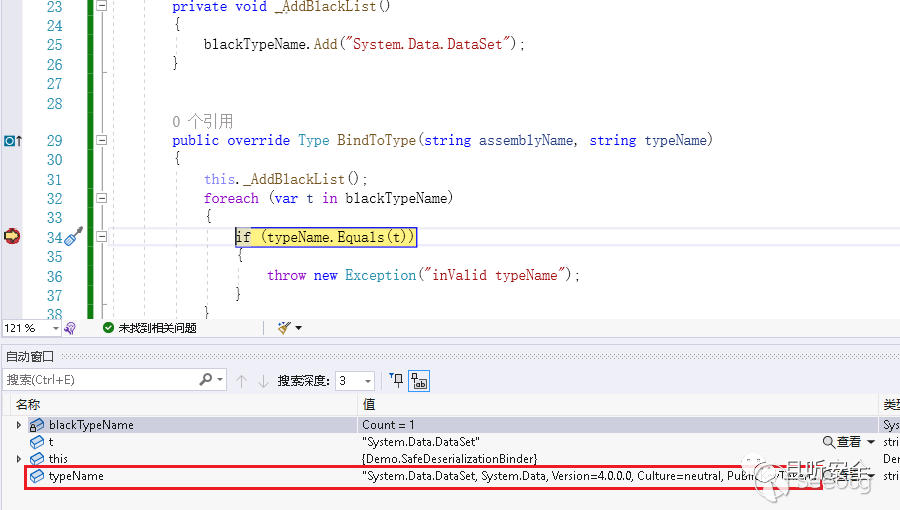Click the previous search result up arrow
Screen dimensions: 900x510
tap(241, 381)
